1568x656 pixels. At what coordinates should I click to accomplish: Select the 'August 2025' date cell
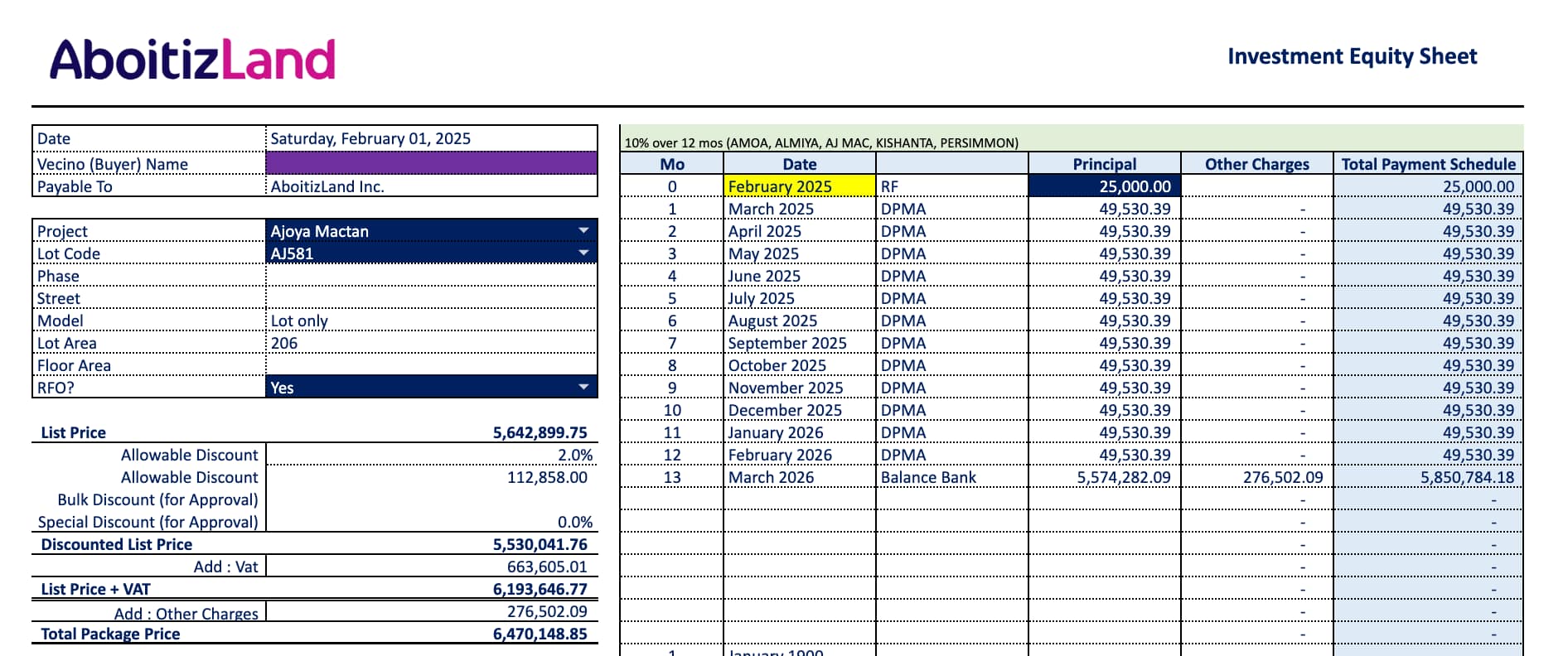click(799, 321)
